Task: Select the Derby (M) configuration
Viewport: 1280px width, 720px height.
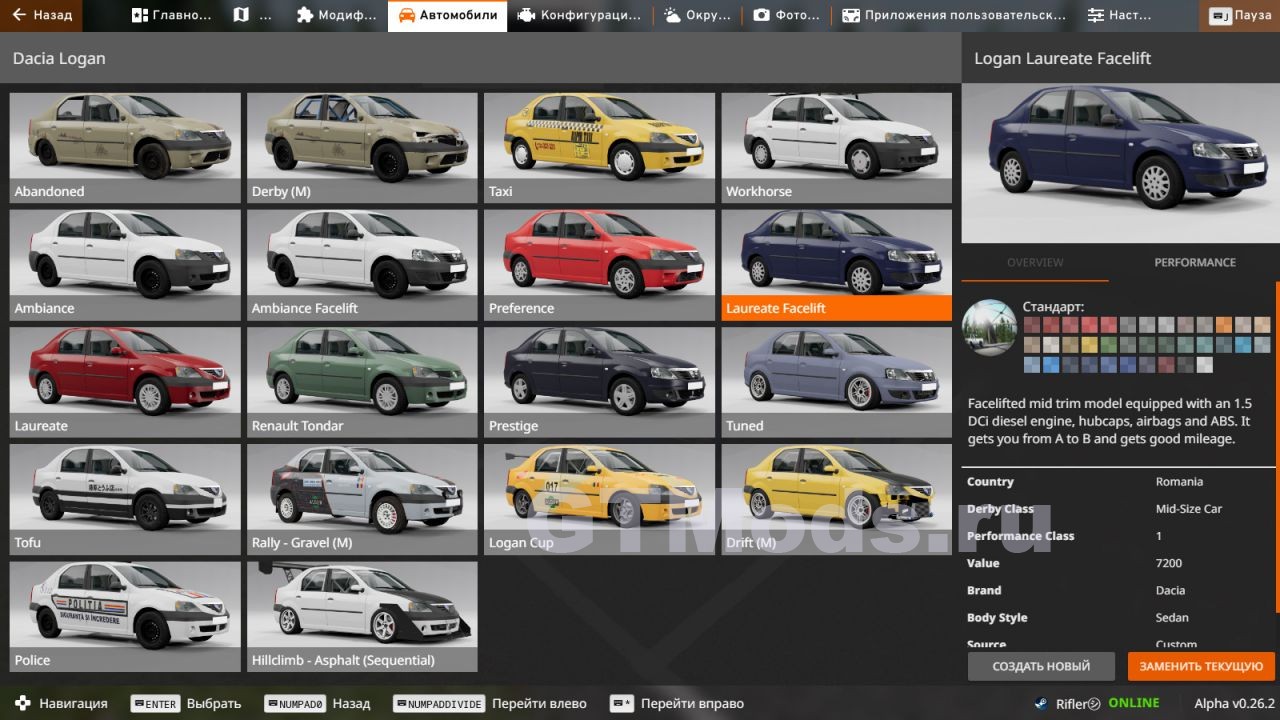Action: tap(362, 147)
